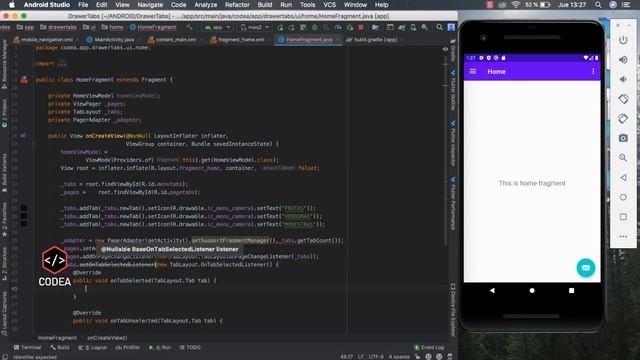Click the Search Everywhere magnifier icon
The image size is (640, 360).
[439, 27]
